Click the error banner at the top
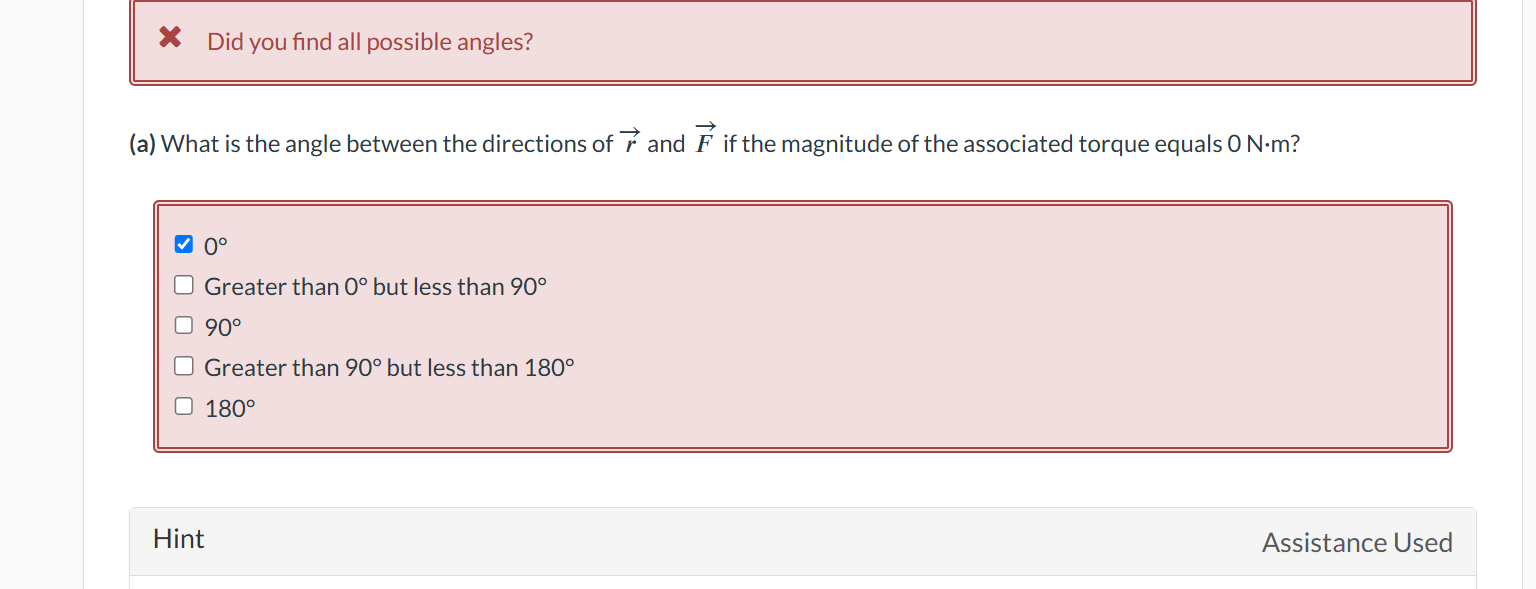1536x589 pixels. pos(800,41)
